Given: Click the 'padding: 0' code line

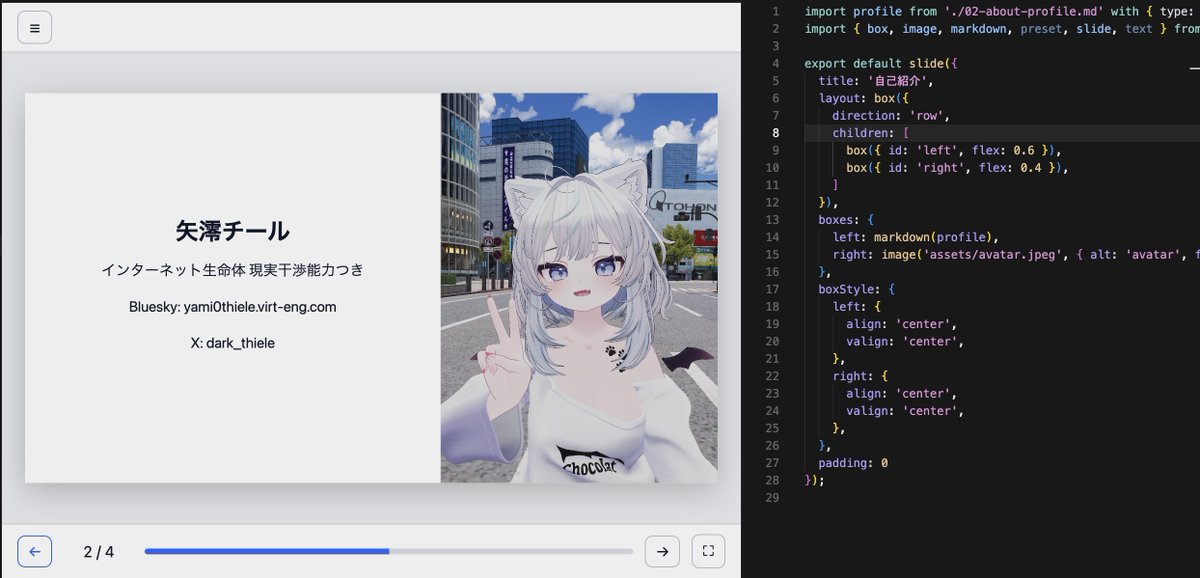Looking at the screenshot, I should [x=853, y=463].
